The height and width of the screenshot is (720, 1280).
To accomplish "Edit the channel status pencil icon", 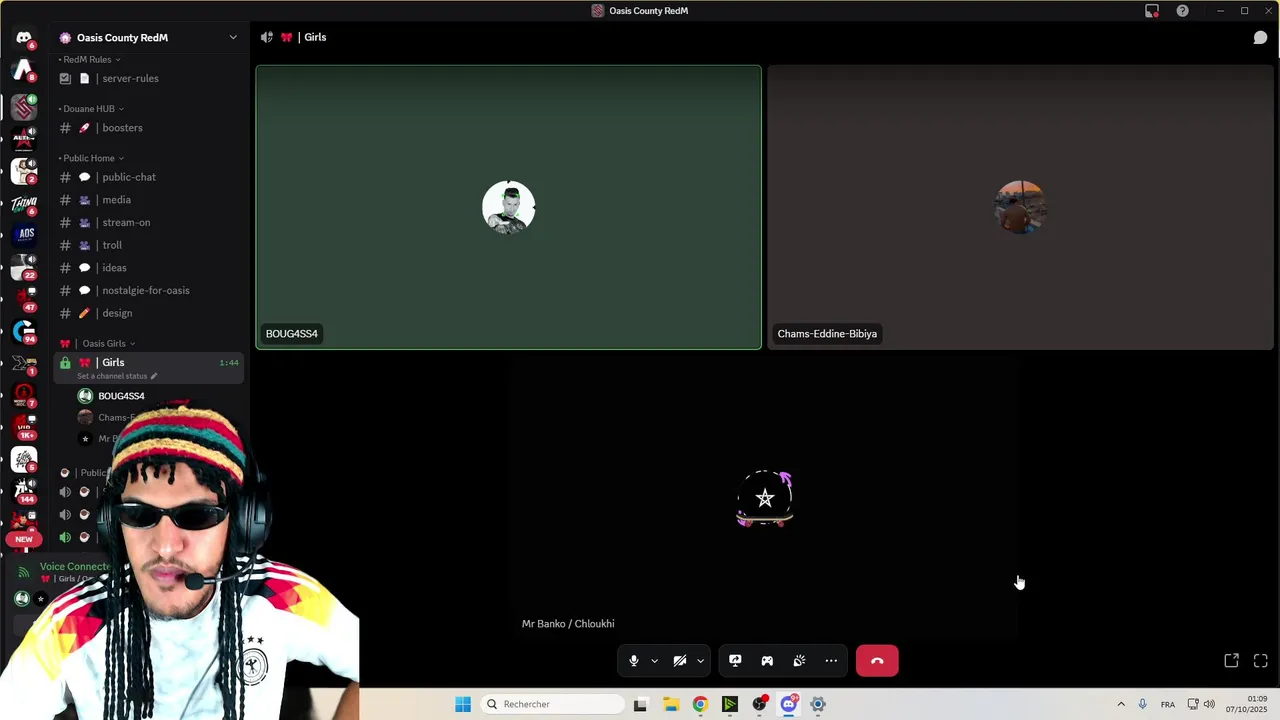I will pos(154,376).
